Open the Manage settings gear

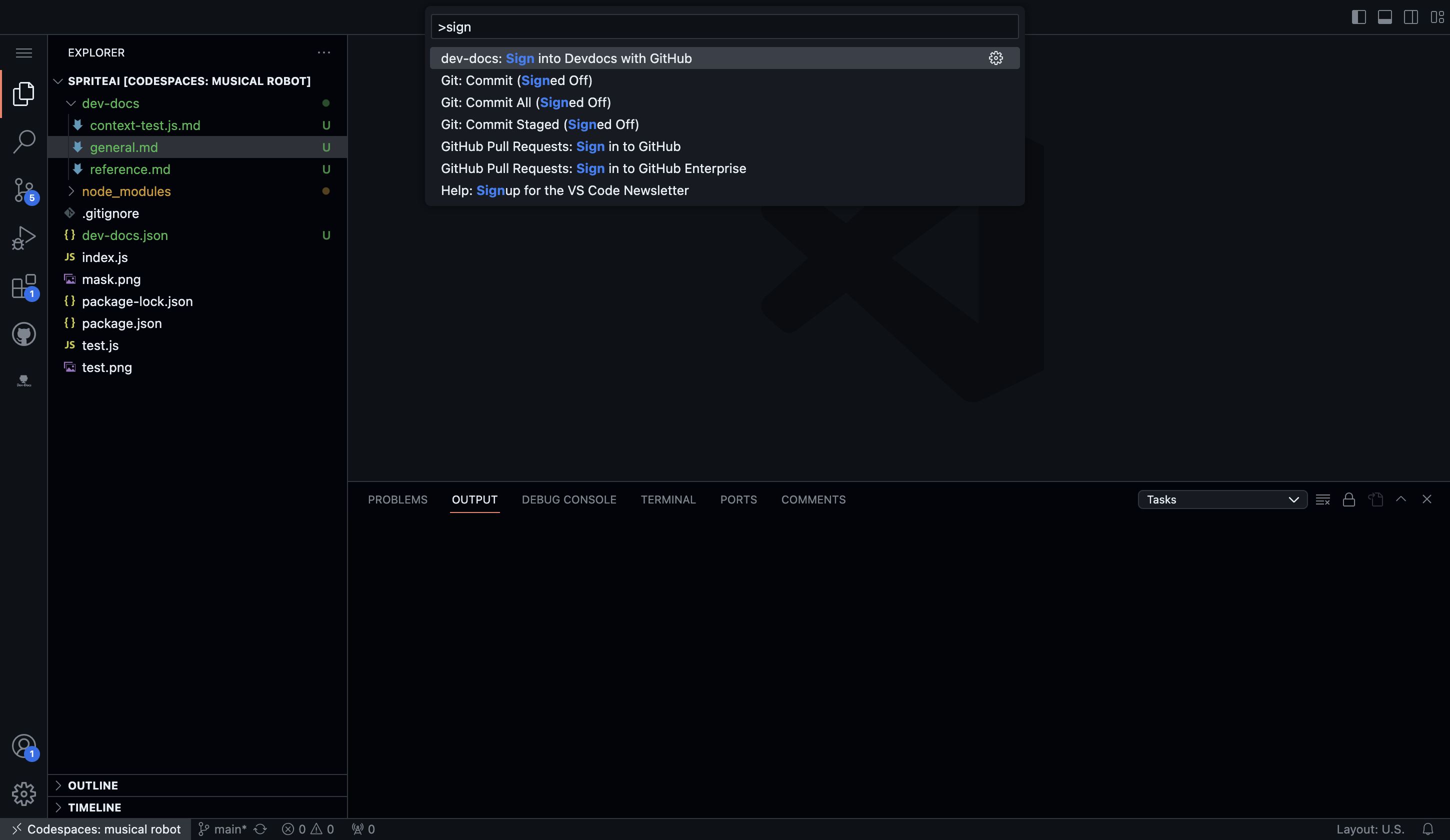pyautogui.click(x=23, y=794)
